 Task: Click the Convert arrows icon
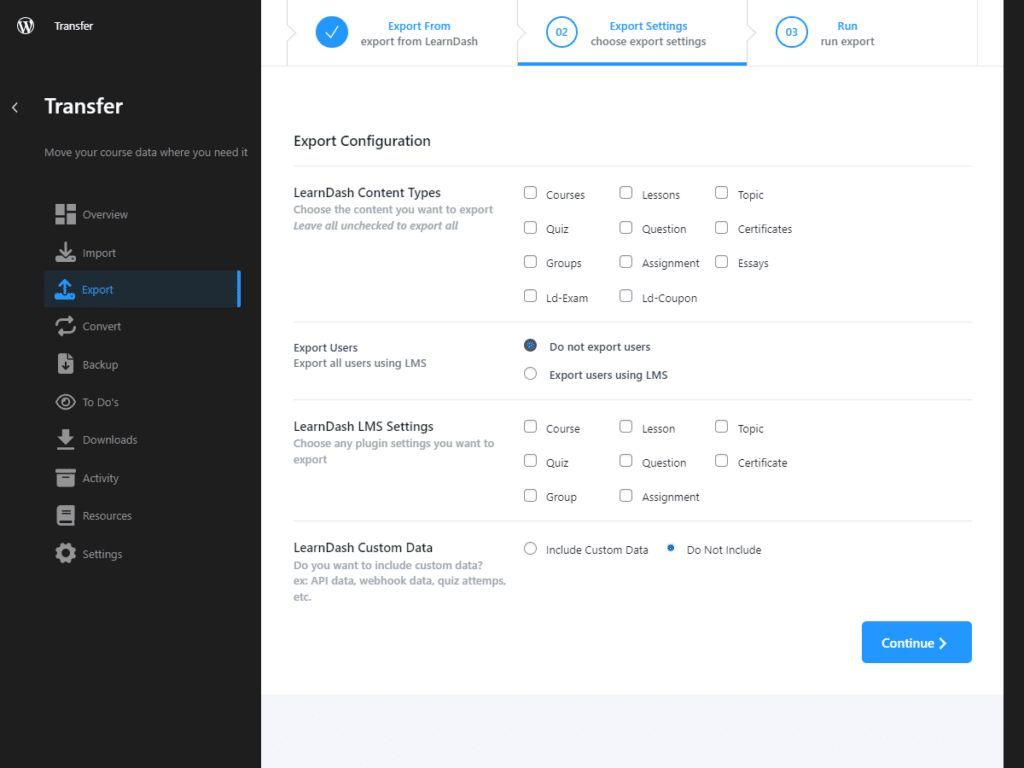coord(65,326)
